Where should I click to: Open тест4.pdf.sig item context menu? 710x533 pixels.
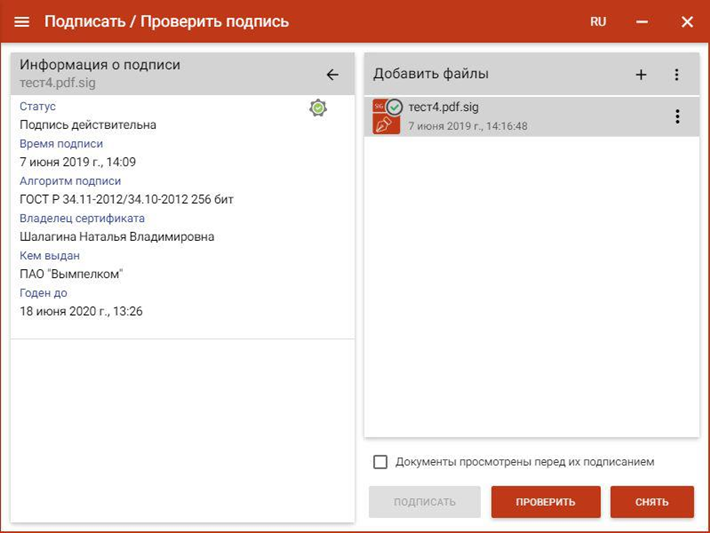pos(677,116)
